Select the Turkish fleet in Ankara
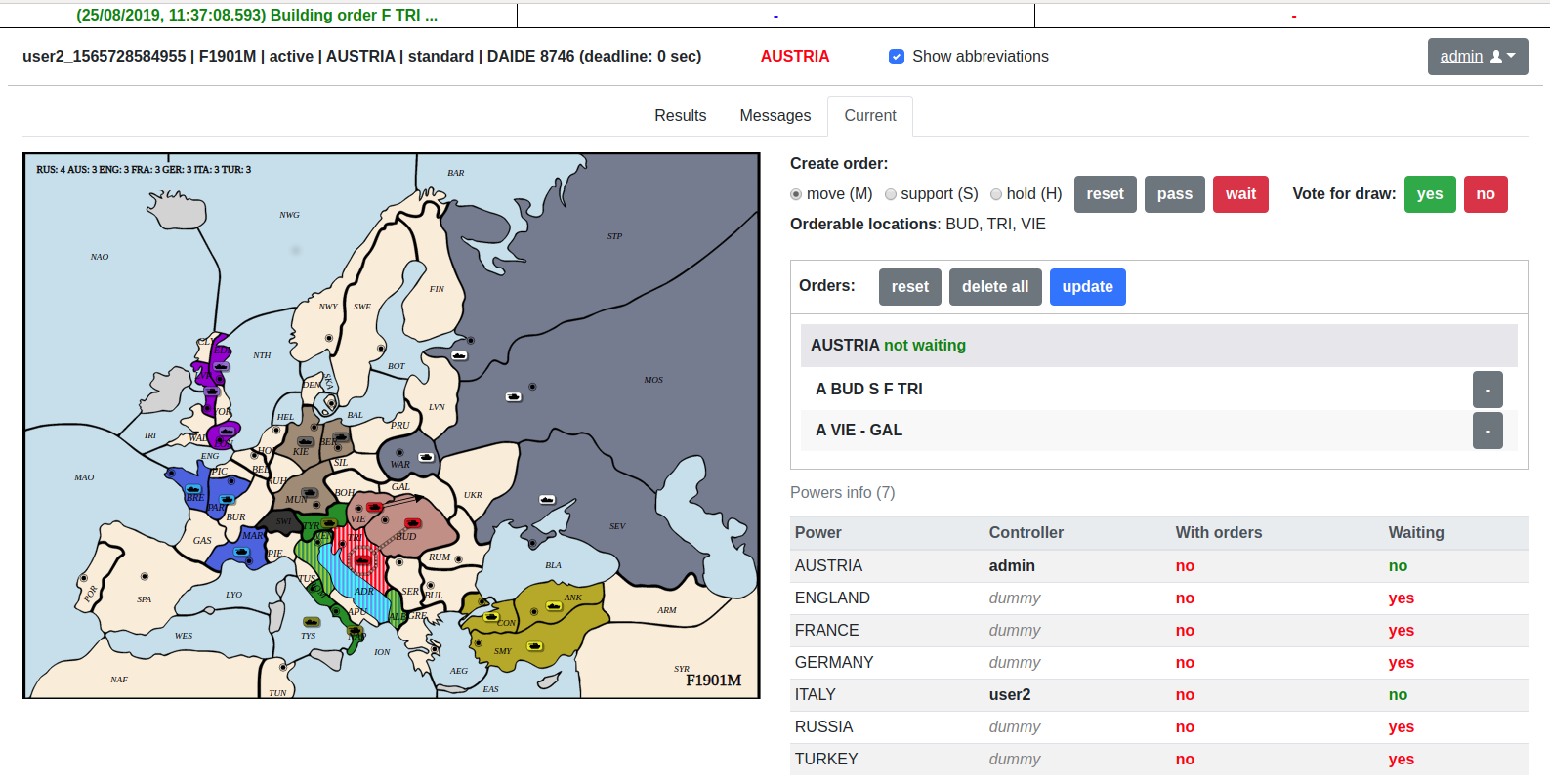This screenshot has width=1550, height=784. (554, 606)
